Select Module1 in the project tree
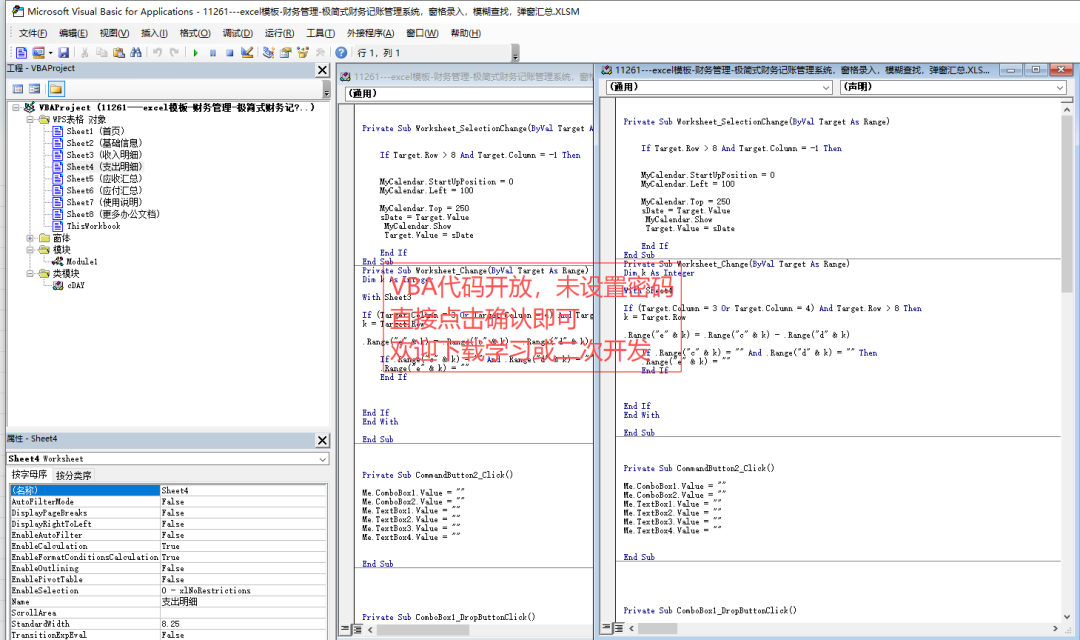The image size is (1080, 640). [x=81, y=262]
